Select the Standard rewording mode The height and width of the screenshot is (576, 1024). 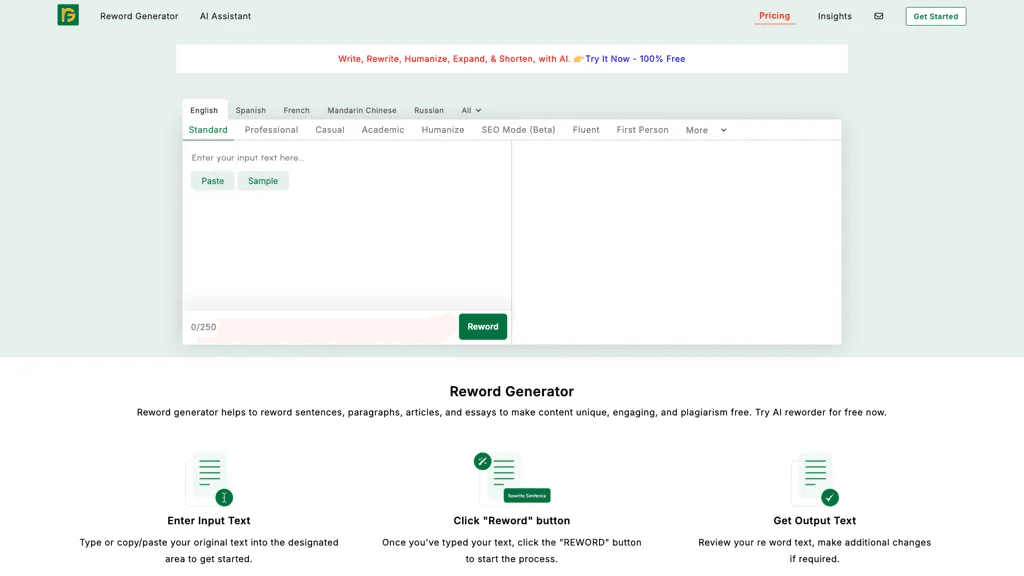tap(208, 130)
